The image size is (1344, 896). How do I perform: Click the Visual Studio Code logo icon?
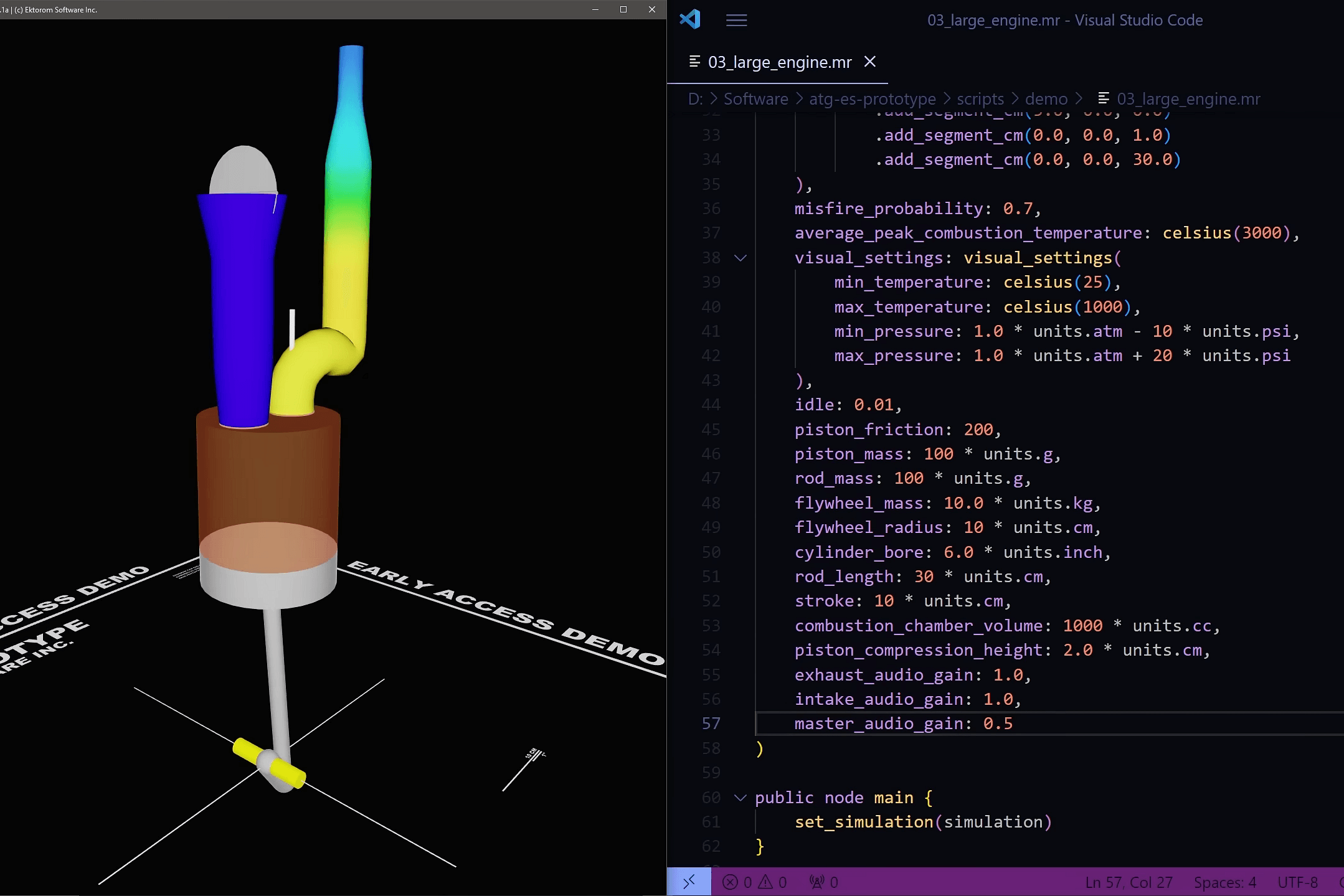click(690, 19)
